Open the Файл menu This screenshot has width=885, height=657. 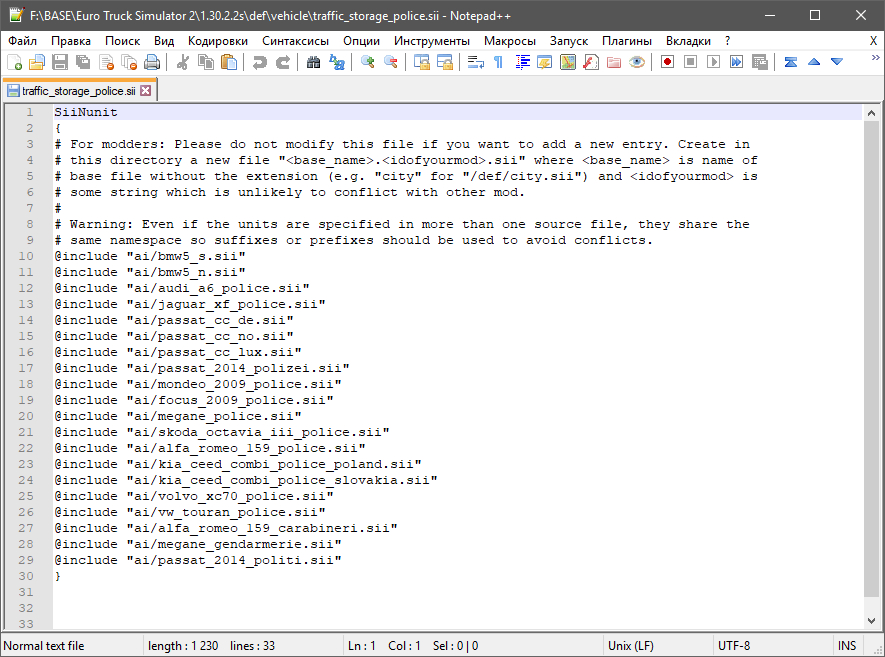point(22,41)
